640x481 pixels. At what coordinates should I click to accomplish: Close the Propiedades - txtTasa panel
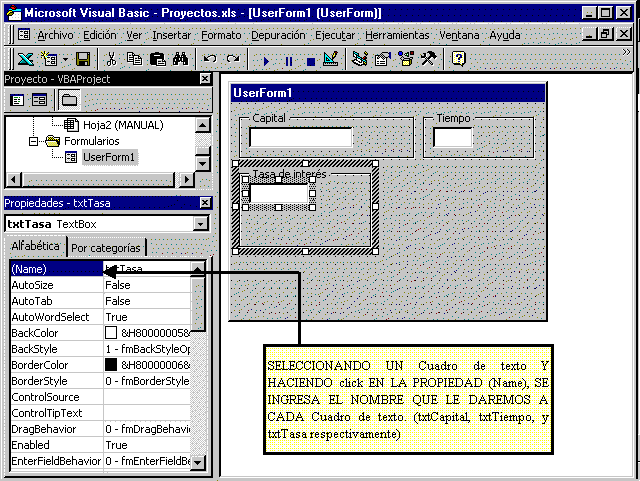coord(205,203)
